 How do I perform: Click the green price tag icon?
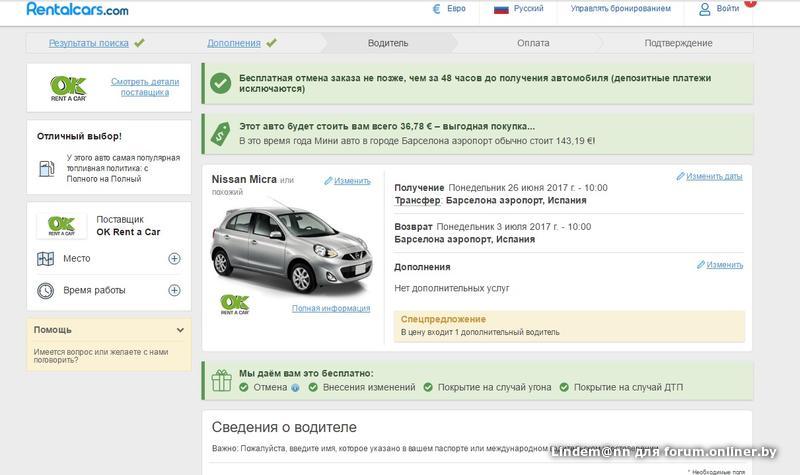click(220, 134)
